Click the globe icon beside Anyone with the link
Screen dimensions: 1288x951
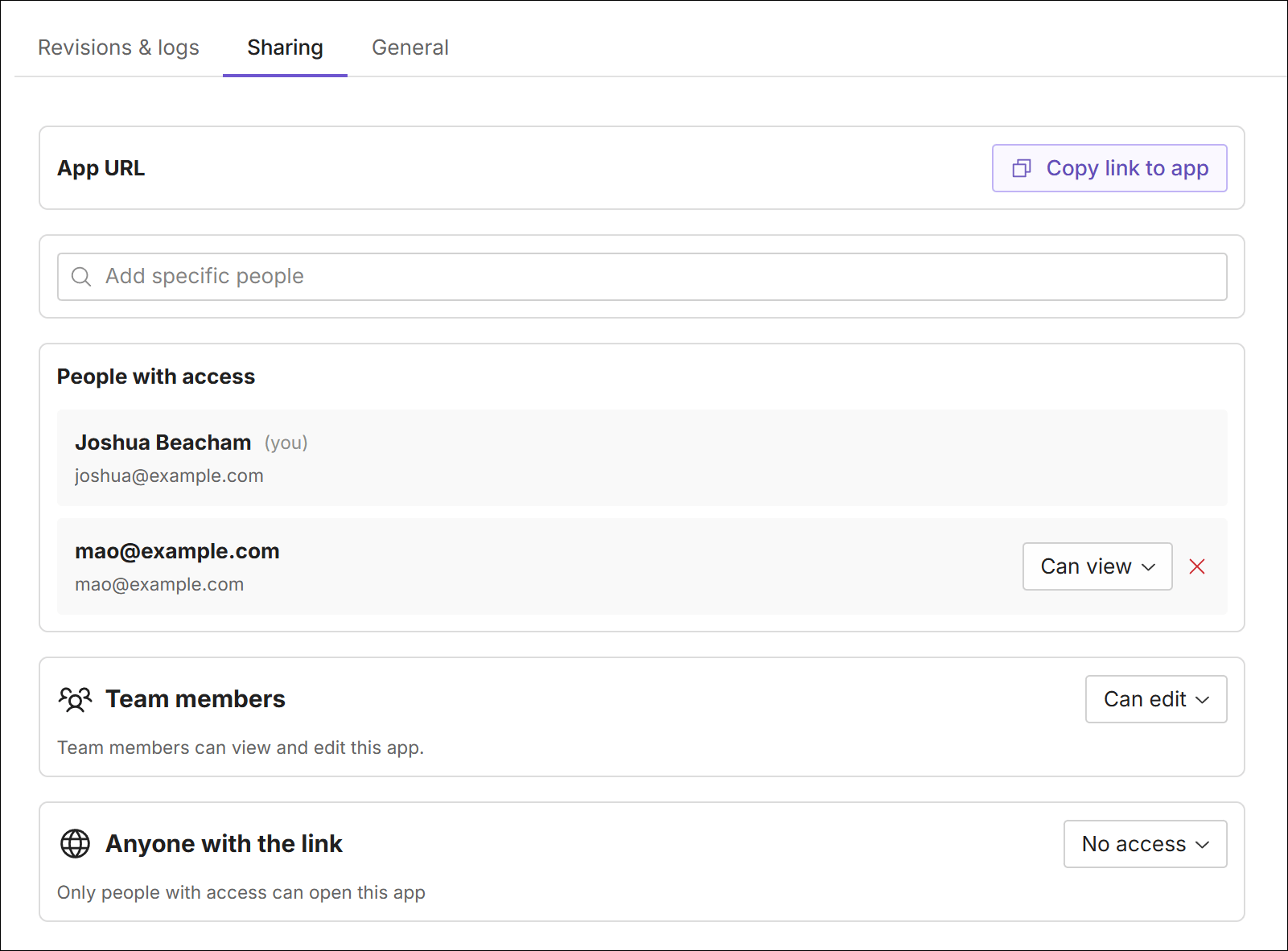[75, 844]
